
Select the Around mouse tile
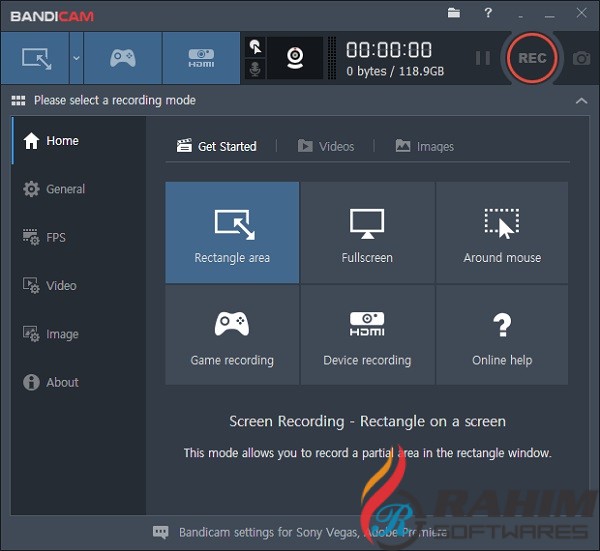(502, 233)
